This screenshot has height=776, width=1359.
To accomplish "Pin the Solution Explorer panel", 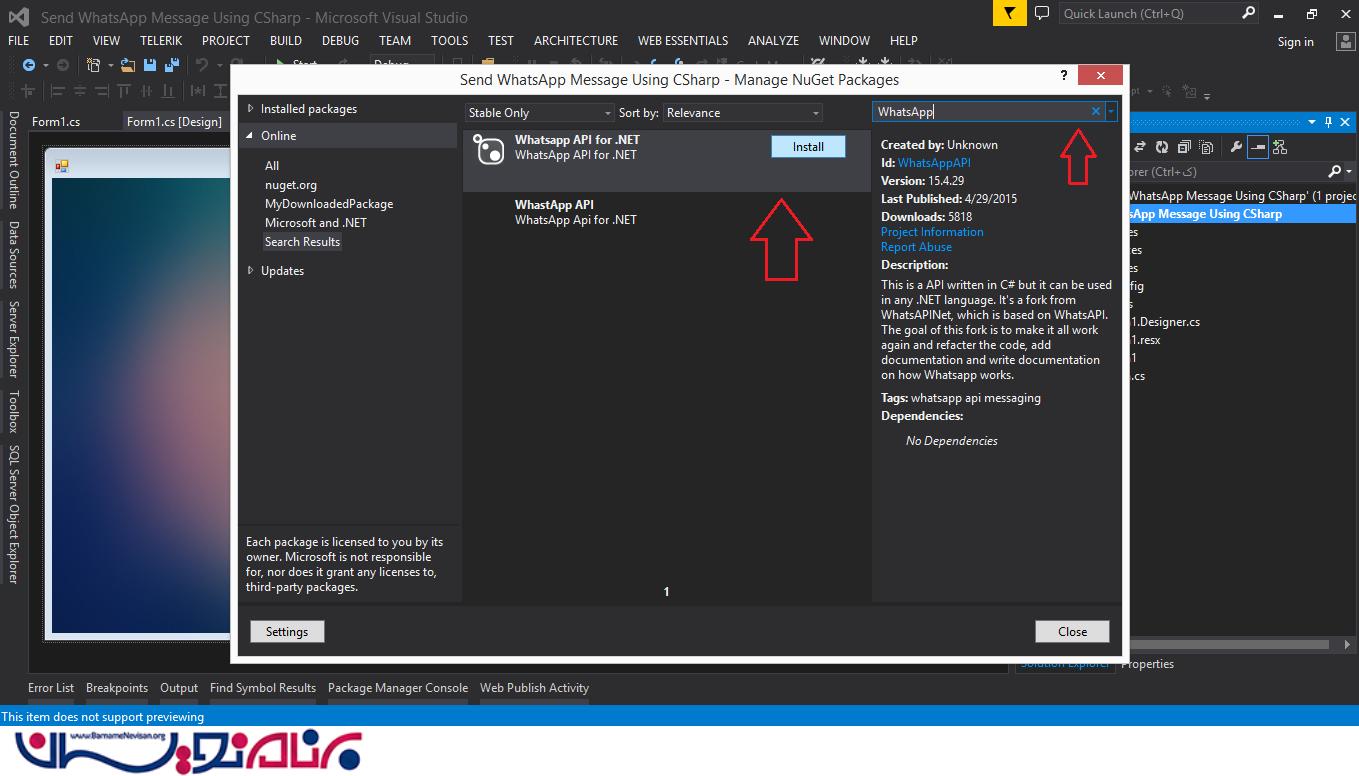I will [x=1328, y=122].
